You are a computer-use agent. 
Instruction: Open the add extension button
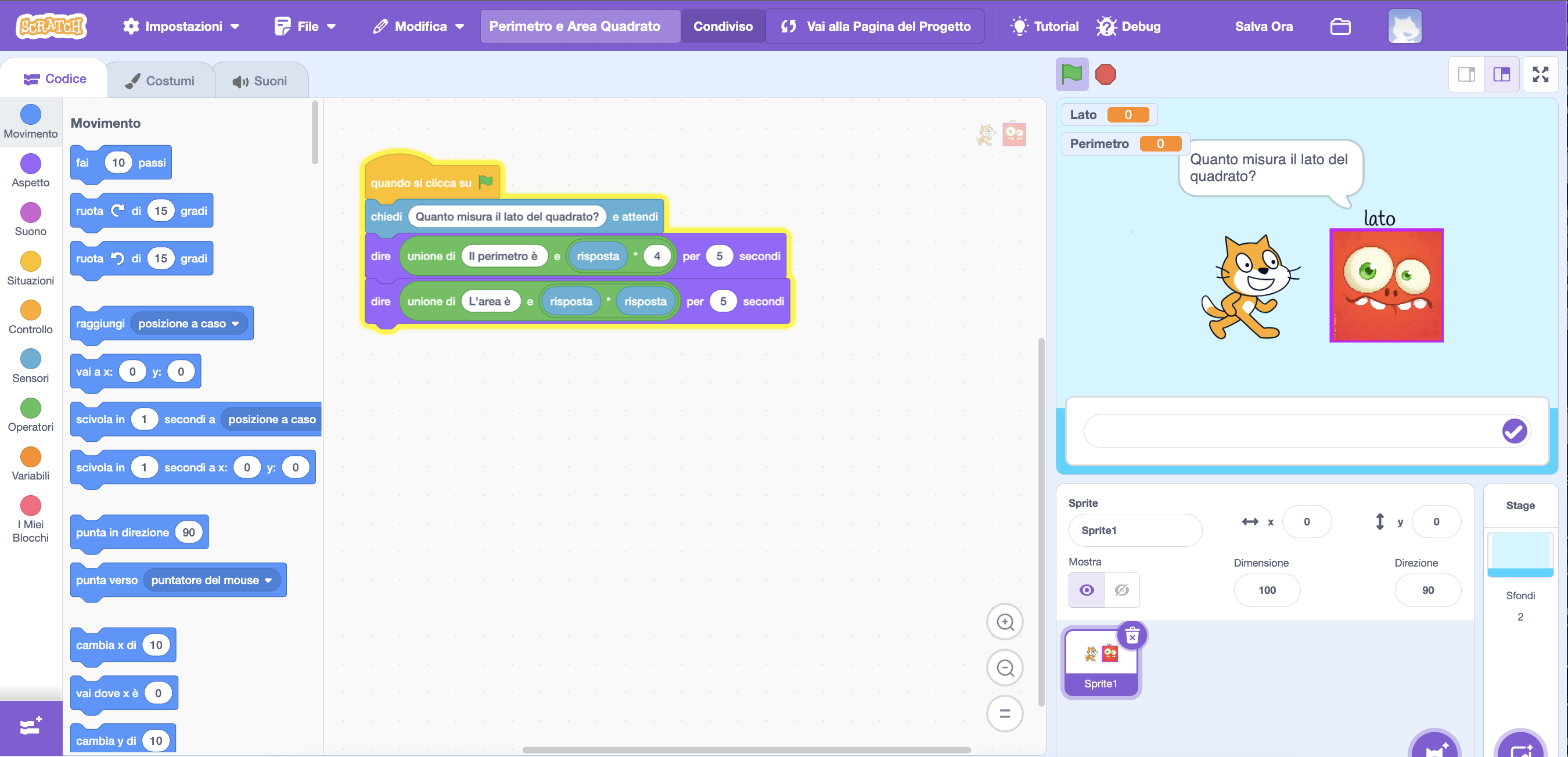coord(31,727)
